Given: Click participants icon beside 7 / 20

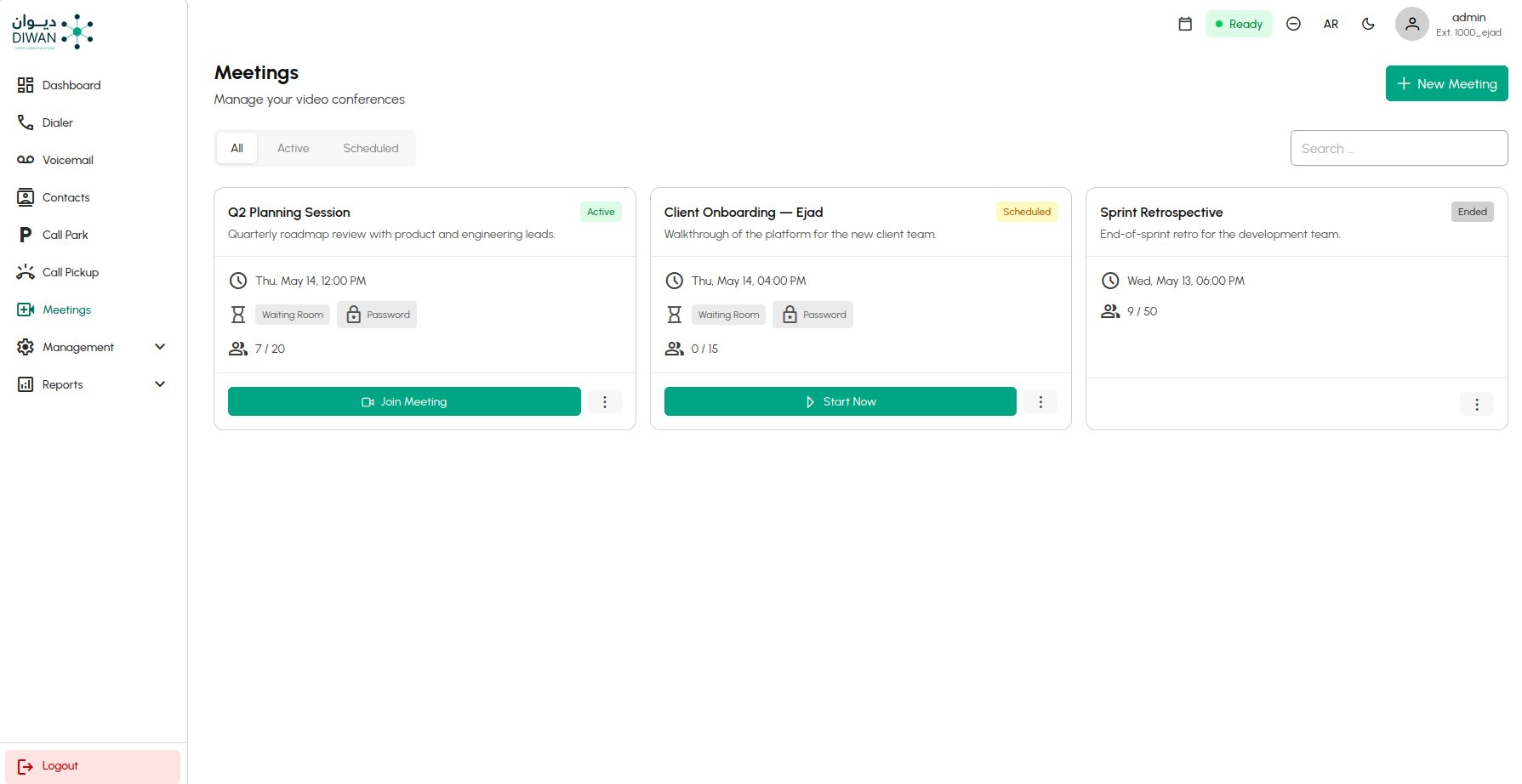Looking at the screenshot, I should [x=238, y=349].
